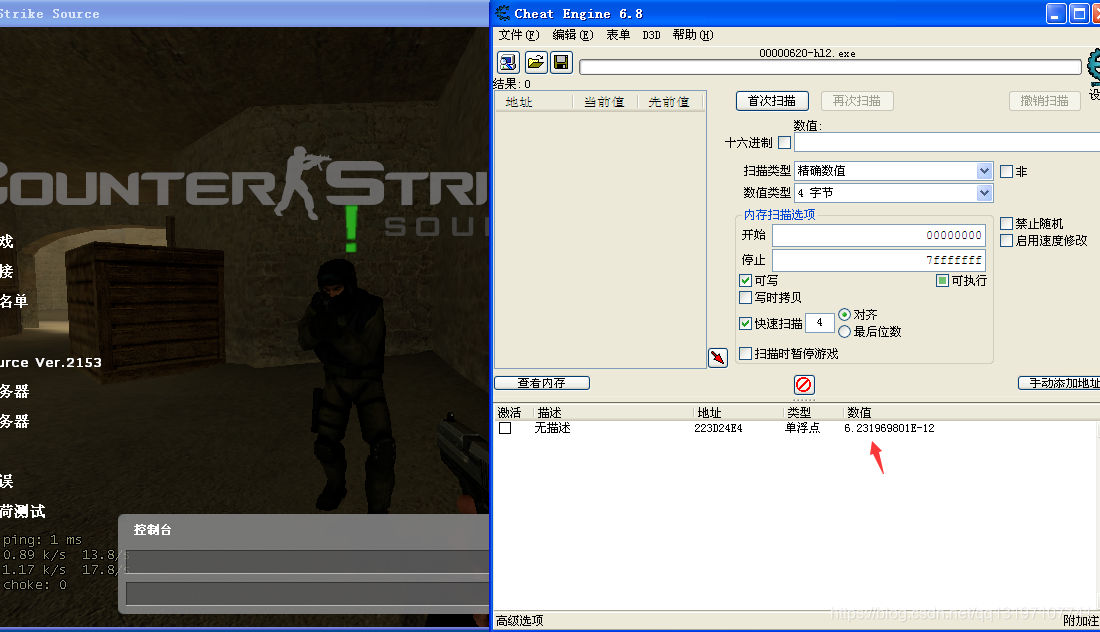This screenshot has width=1100, height=632.
Task: Enable the 启用速度修改 checkbox
Action: 1007,240
